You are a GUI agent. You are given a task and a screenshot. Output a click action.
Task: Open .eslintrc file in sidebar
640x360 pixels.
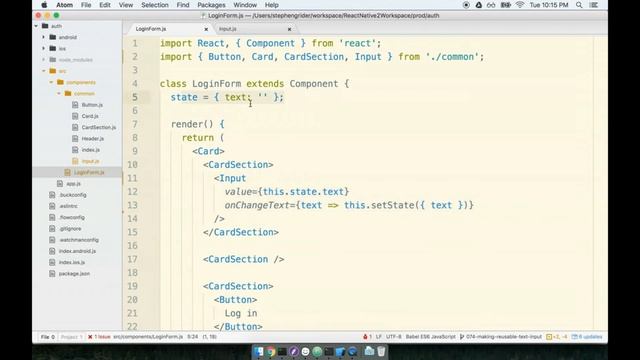tap(68, 206)
